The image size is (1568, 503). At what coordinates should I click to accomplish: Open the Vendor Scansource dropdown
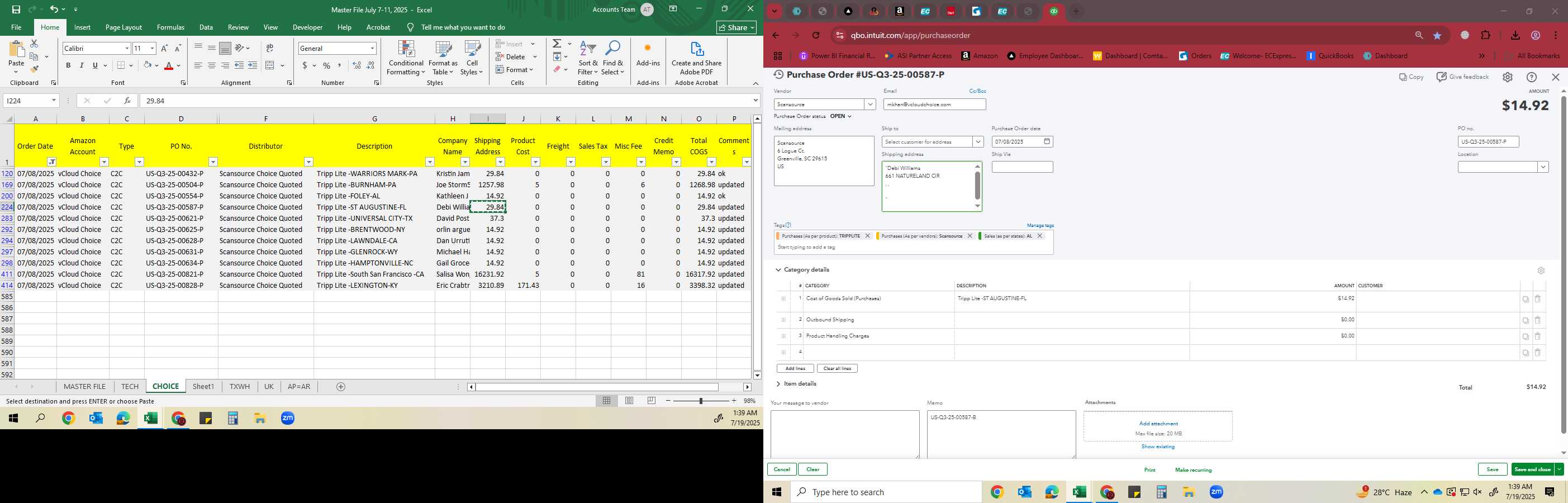pyautogui.click(x=871, y=104)
